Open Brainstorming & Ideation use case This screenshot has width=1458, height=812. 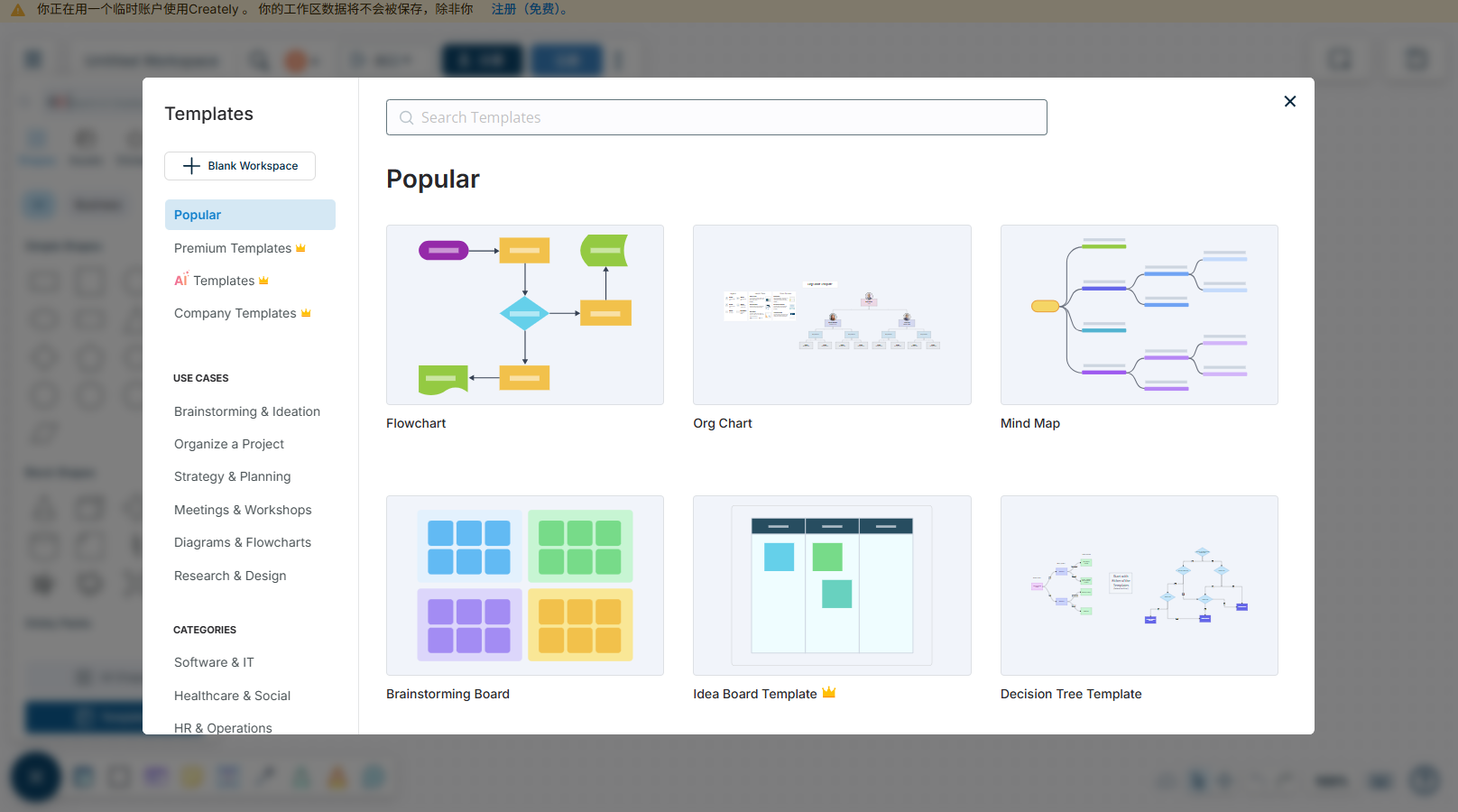(x=247, y=411)
